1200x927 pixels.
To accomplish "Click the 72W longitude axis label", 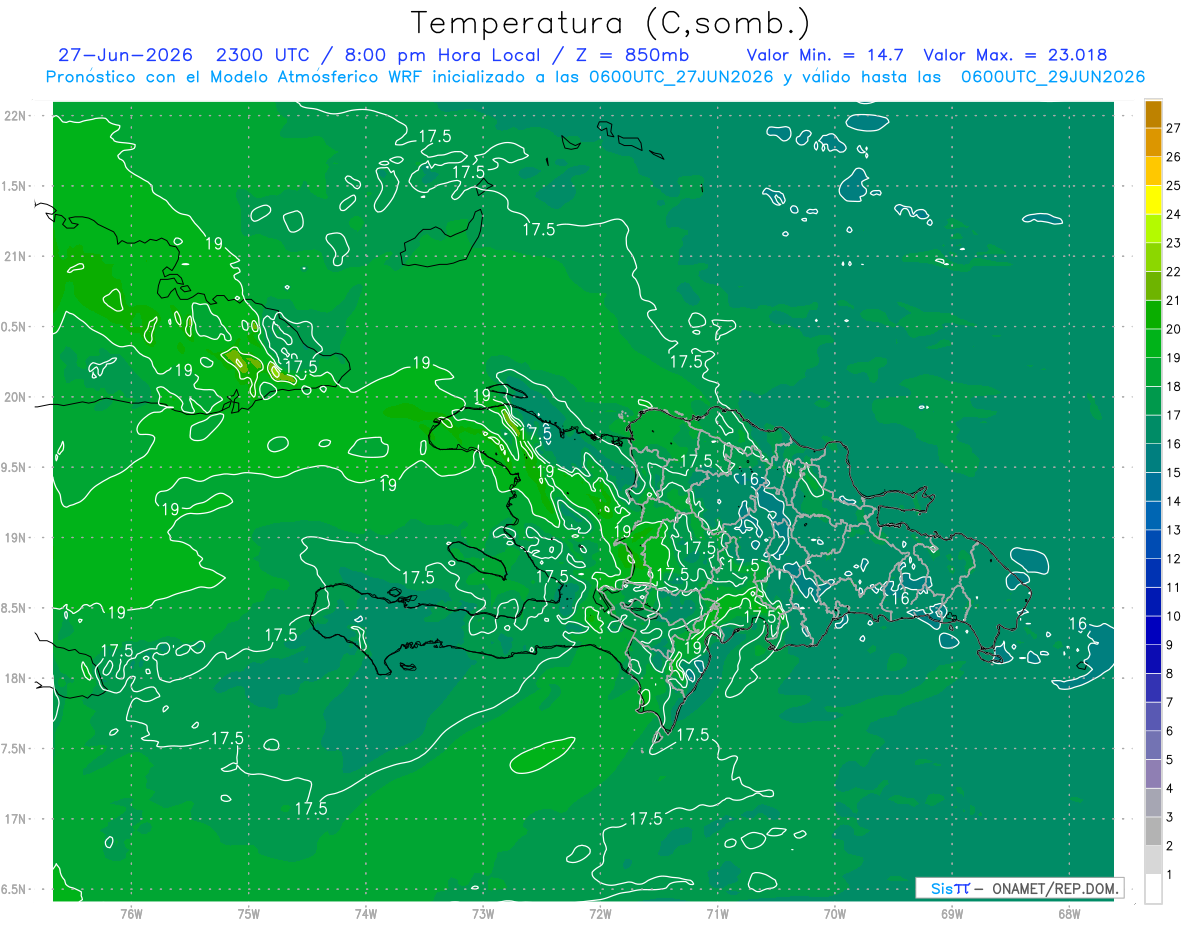I will pos(600,912).
